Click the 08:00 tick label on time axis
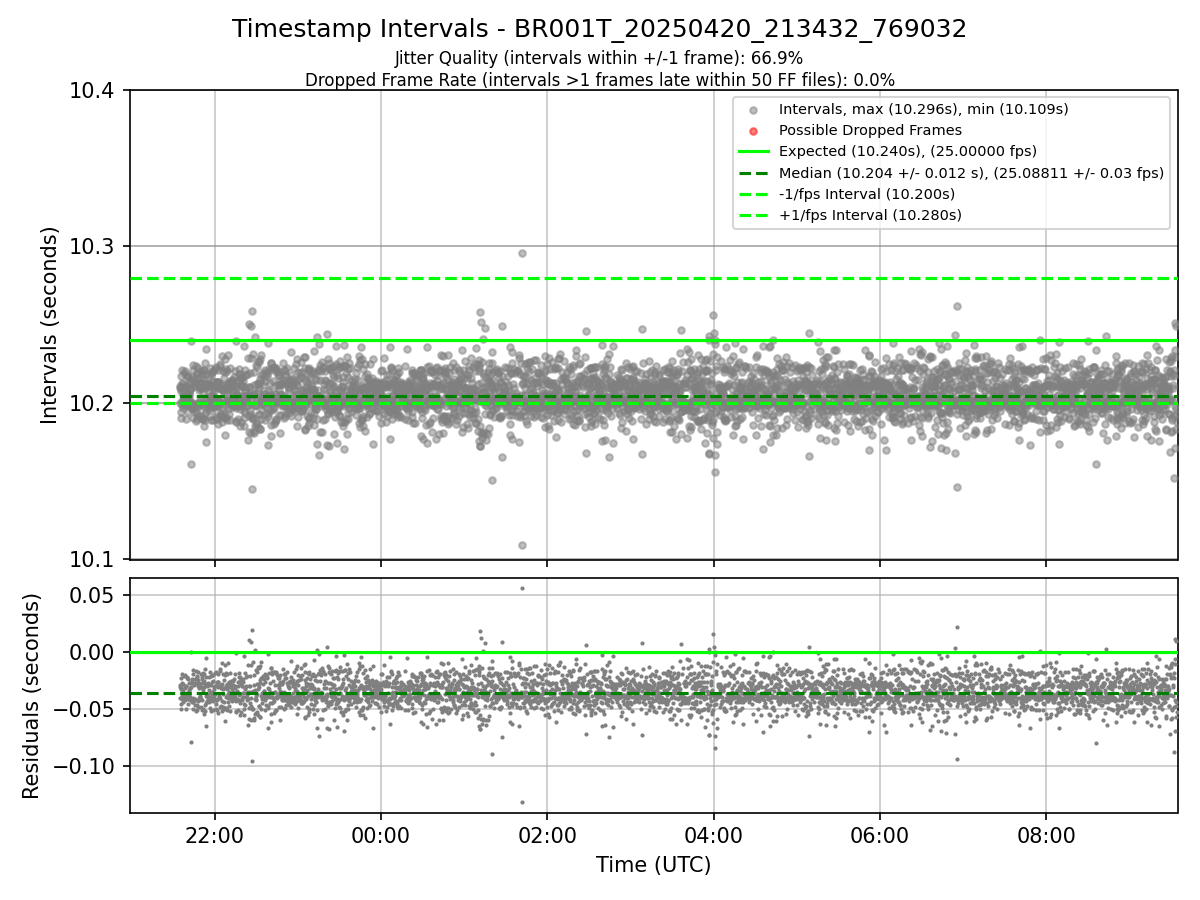This screenshot has height=900, width=1200. click(1045, 836)
